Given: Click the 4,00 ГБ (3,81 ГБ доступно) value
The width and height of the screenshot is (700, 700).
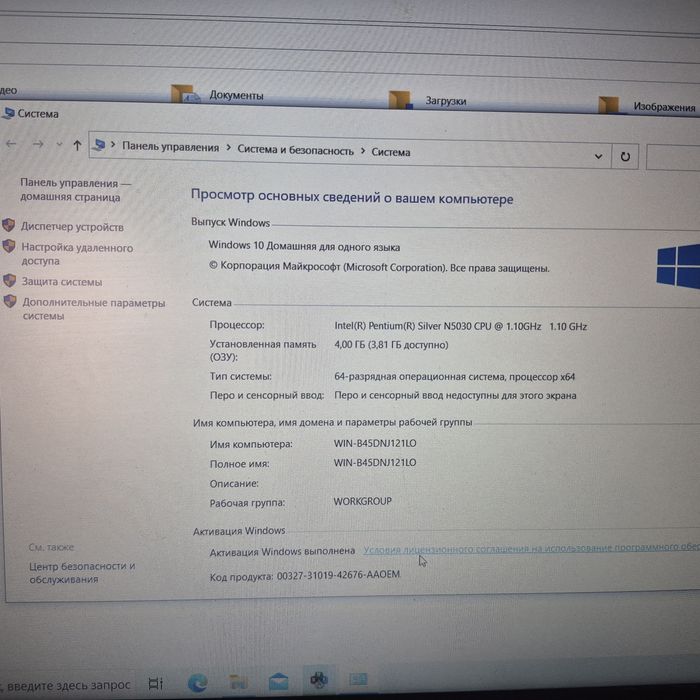Looking at the screenshot, I should (391, 345).
